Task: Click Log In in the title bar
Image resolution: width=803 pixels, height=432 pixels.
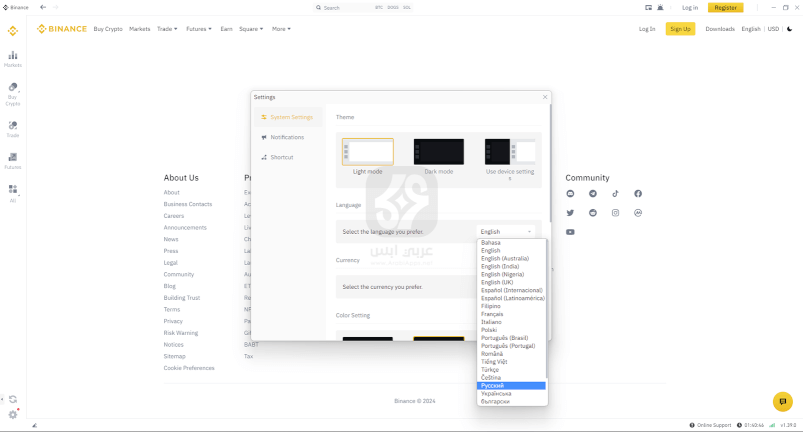Action: click(x=690, y=8)
